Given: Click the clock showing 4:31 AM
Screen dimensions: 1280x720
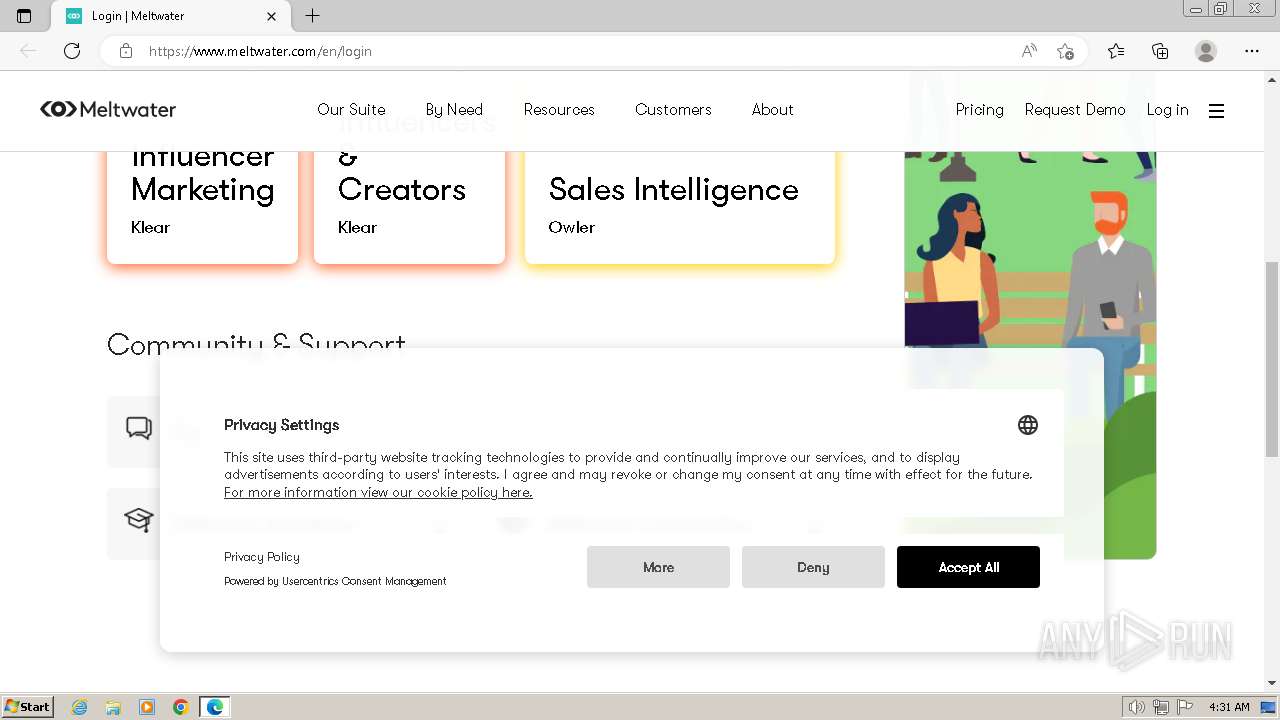Looking at the screenshot, I should [1229, 707].
